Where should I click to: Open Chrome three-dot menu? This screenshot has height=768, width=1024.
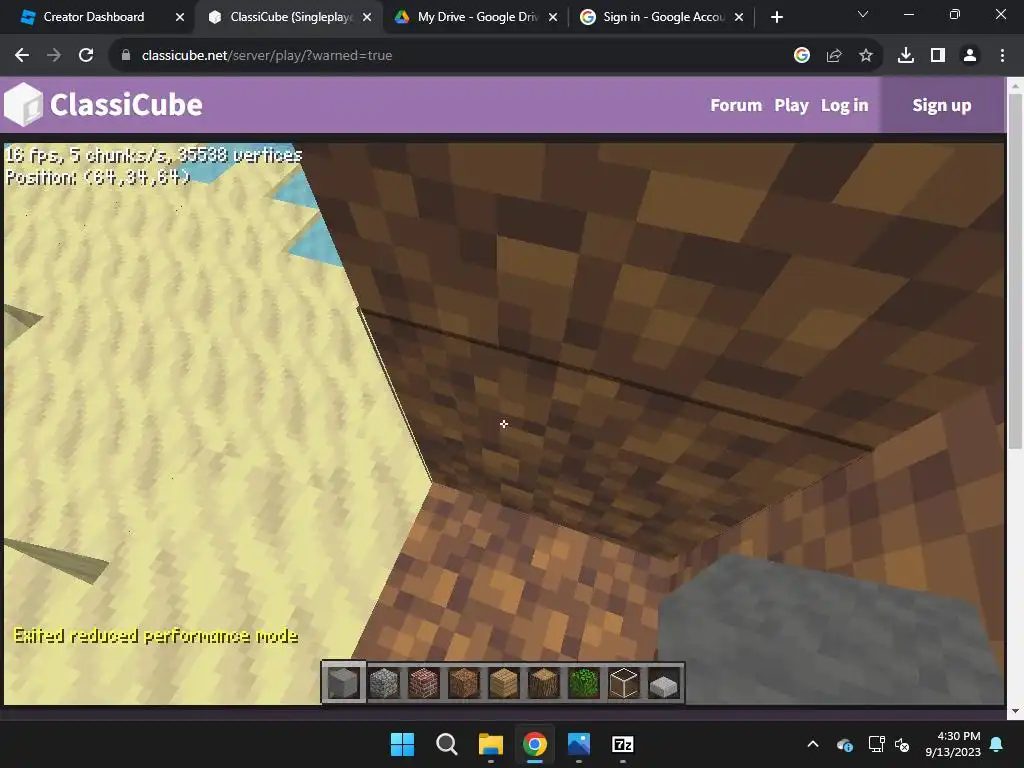pos(1002,56)
